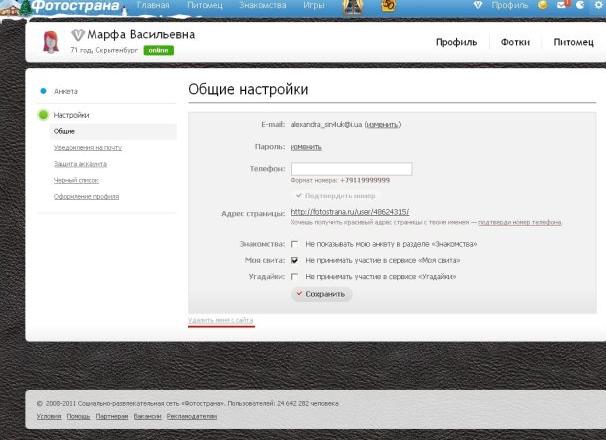
Task: Click изменить link for the password
Action: pyautogui.click(x=306, y=147)
